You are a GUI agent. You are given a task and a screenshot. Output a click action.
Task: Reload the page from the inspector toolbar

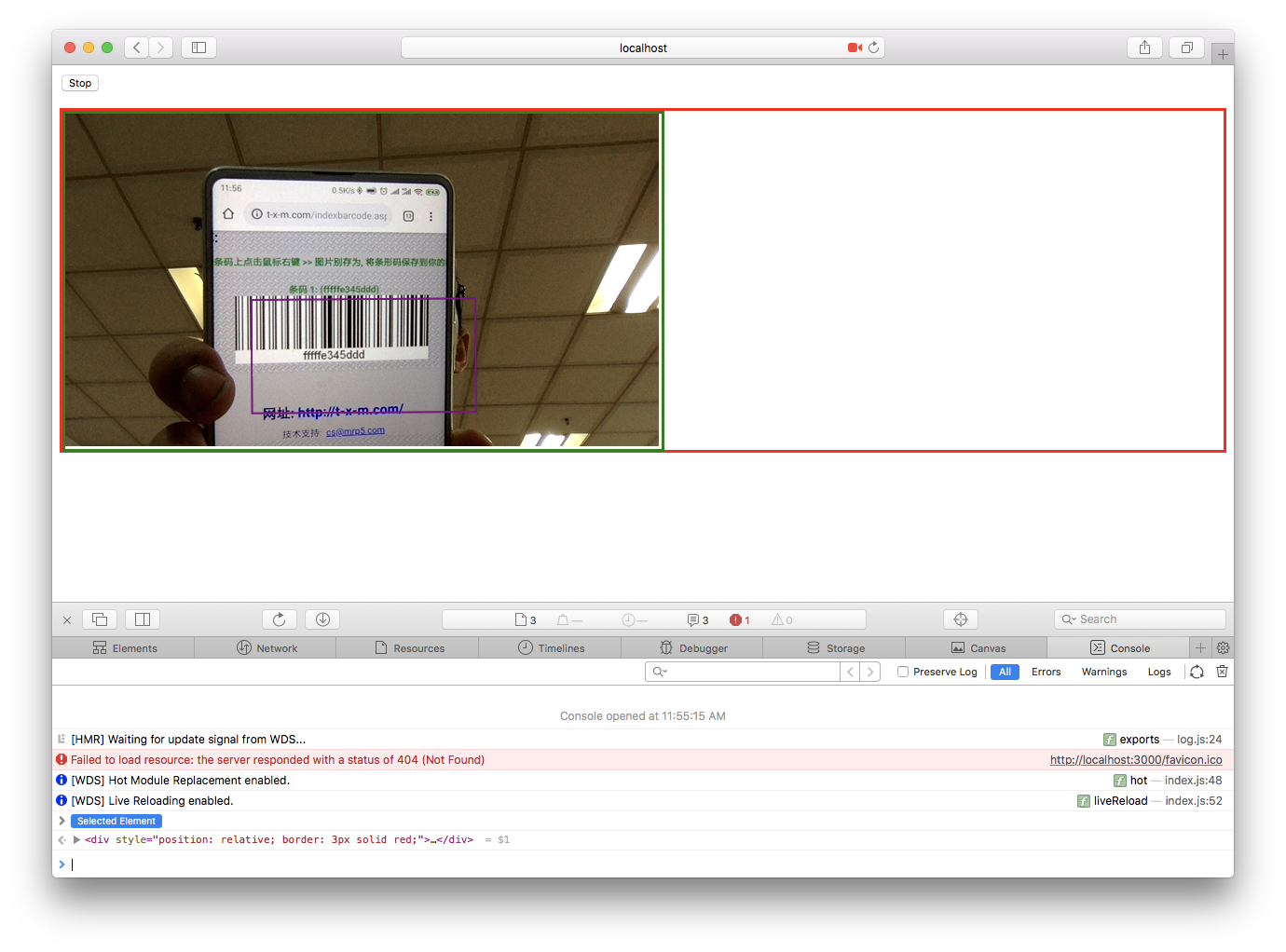click(x=279, y=619)
